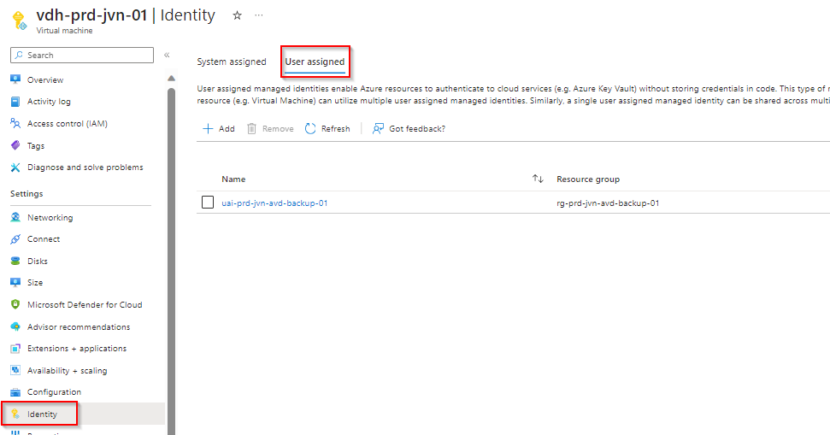
Task: Click the Access control people icon
Action: [x=15, y=123]
